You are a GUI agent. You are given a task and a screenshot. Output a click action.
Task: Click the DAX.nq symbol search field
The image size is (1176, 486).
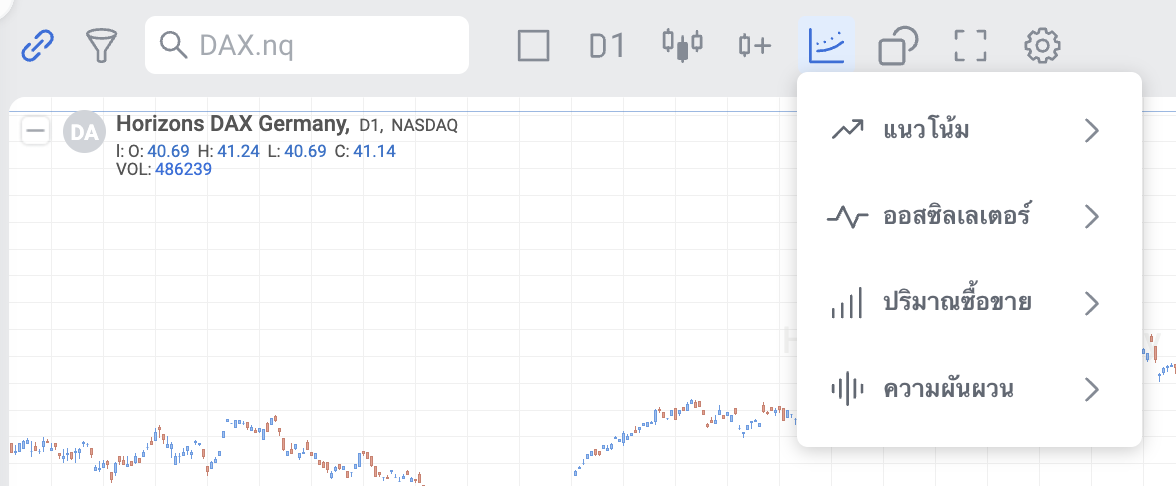pyautogui.click(x=307, y=45)
